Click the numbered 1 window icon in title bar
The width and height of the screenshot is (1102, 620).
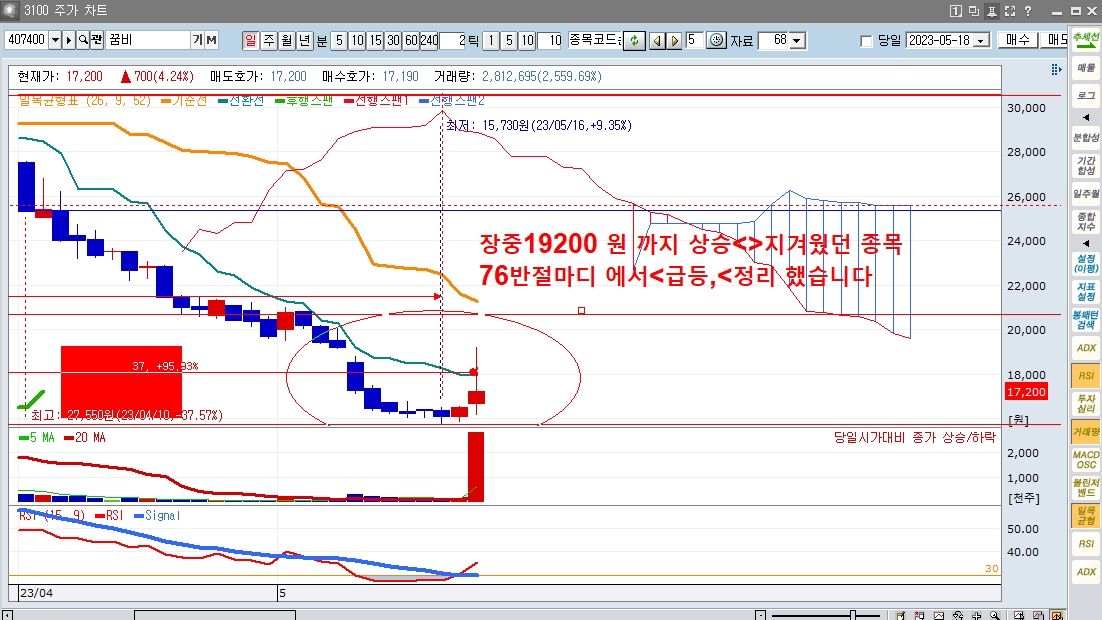coord(956,11)
